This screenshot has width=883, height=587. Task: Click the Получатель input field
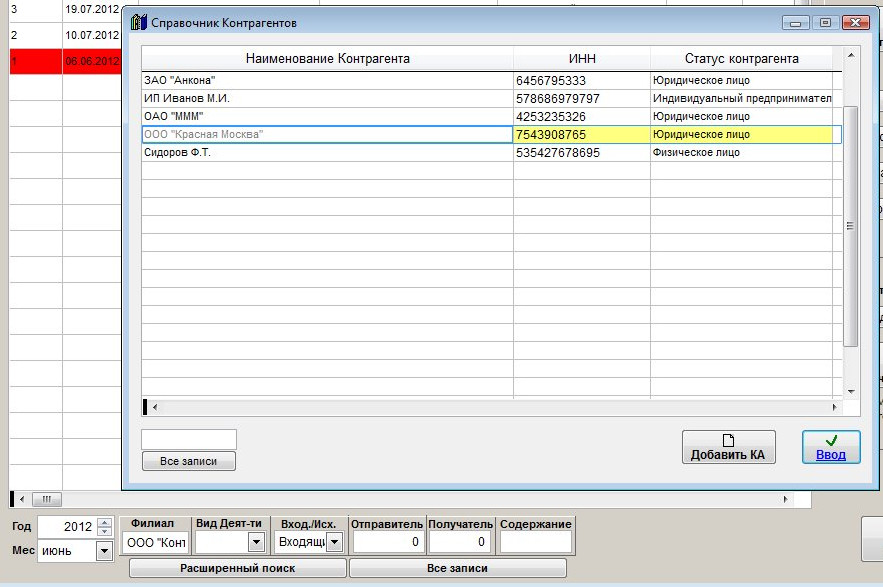click(x=460, y=542)
